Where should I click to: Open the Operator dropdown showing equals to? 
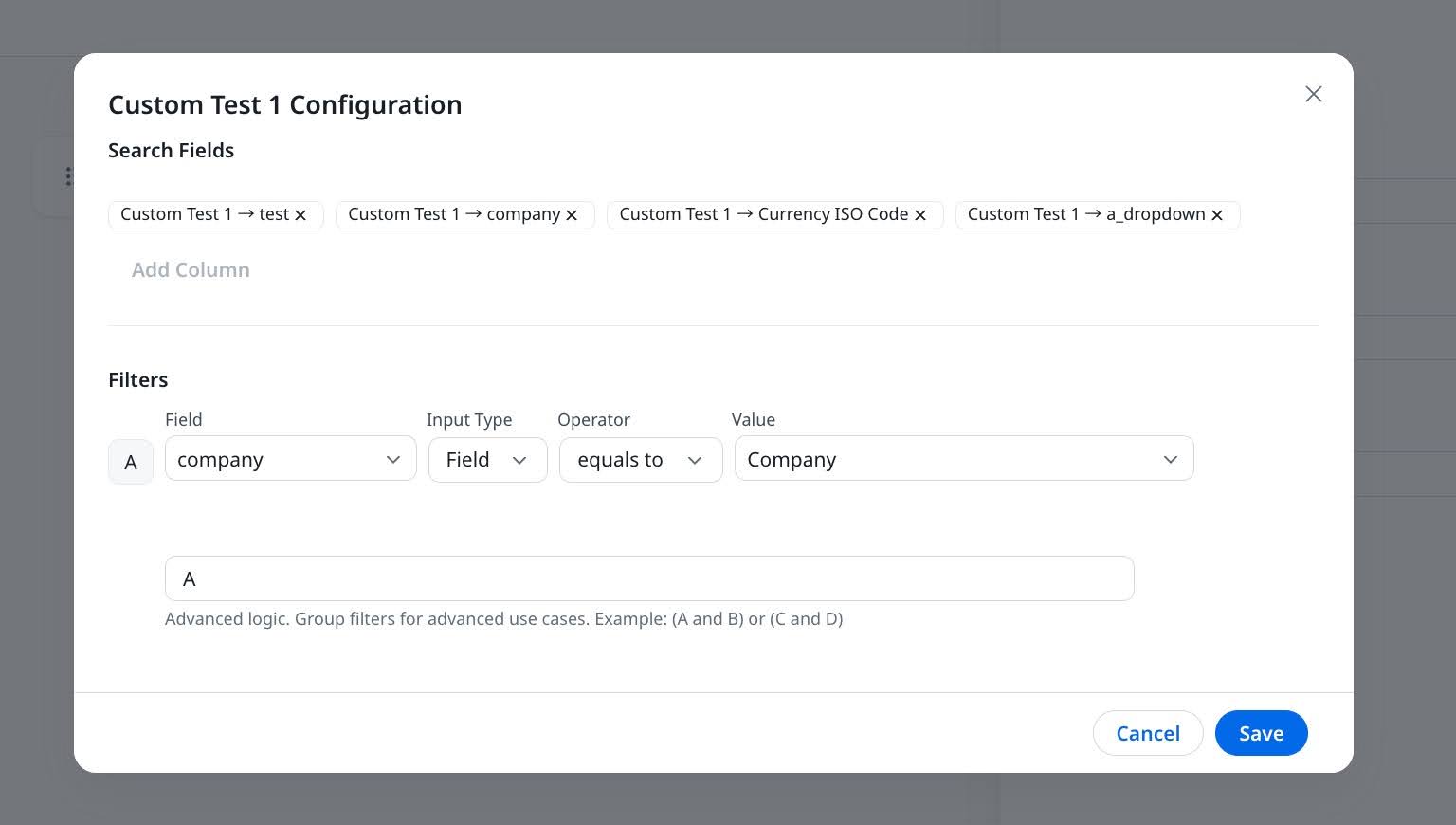641,459
